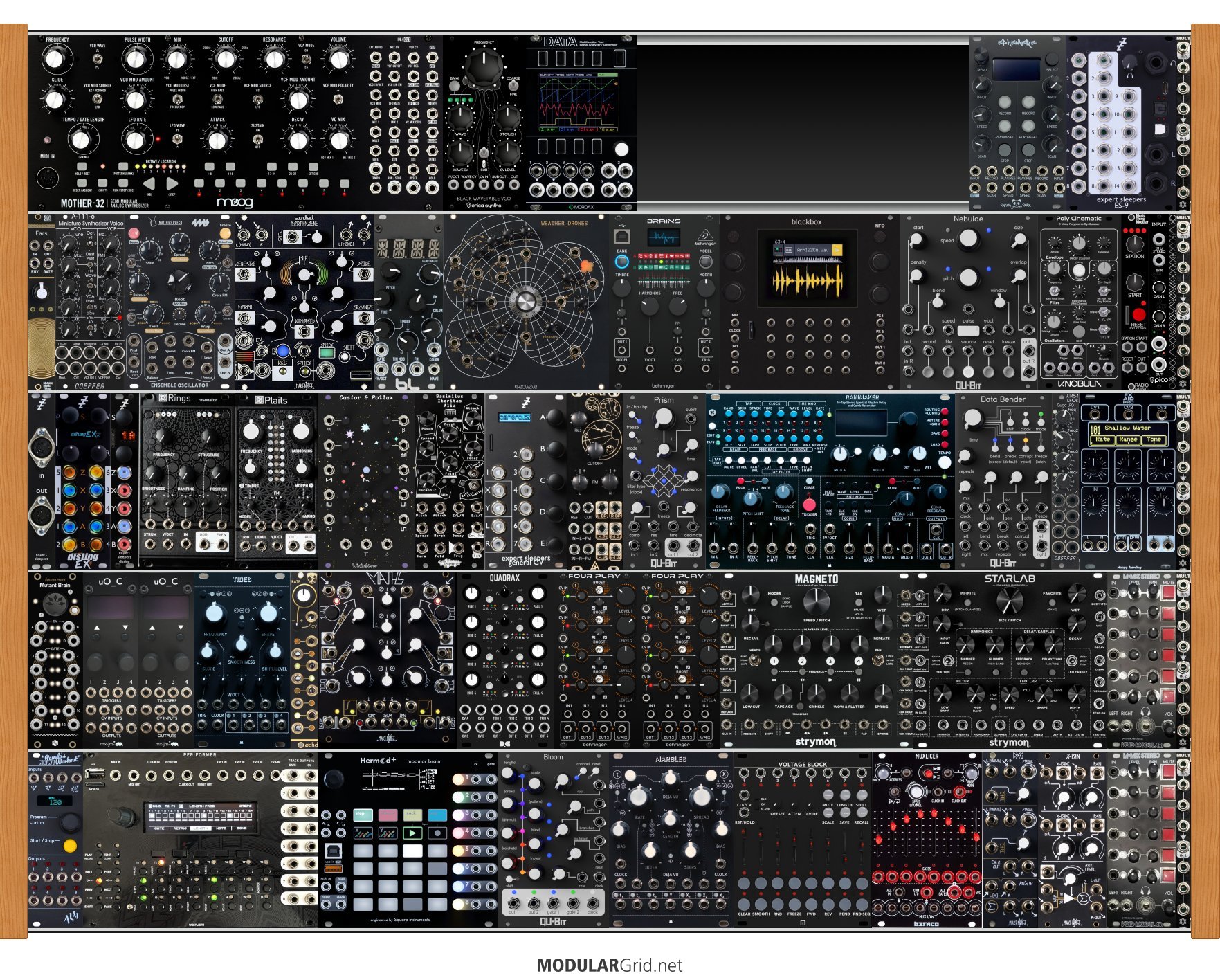The image size is (1220, 980).
Task: Push the Black Wavetable VCO Bank button
Action: pos(455,87)
